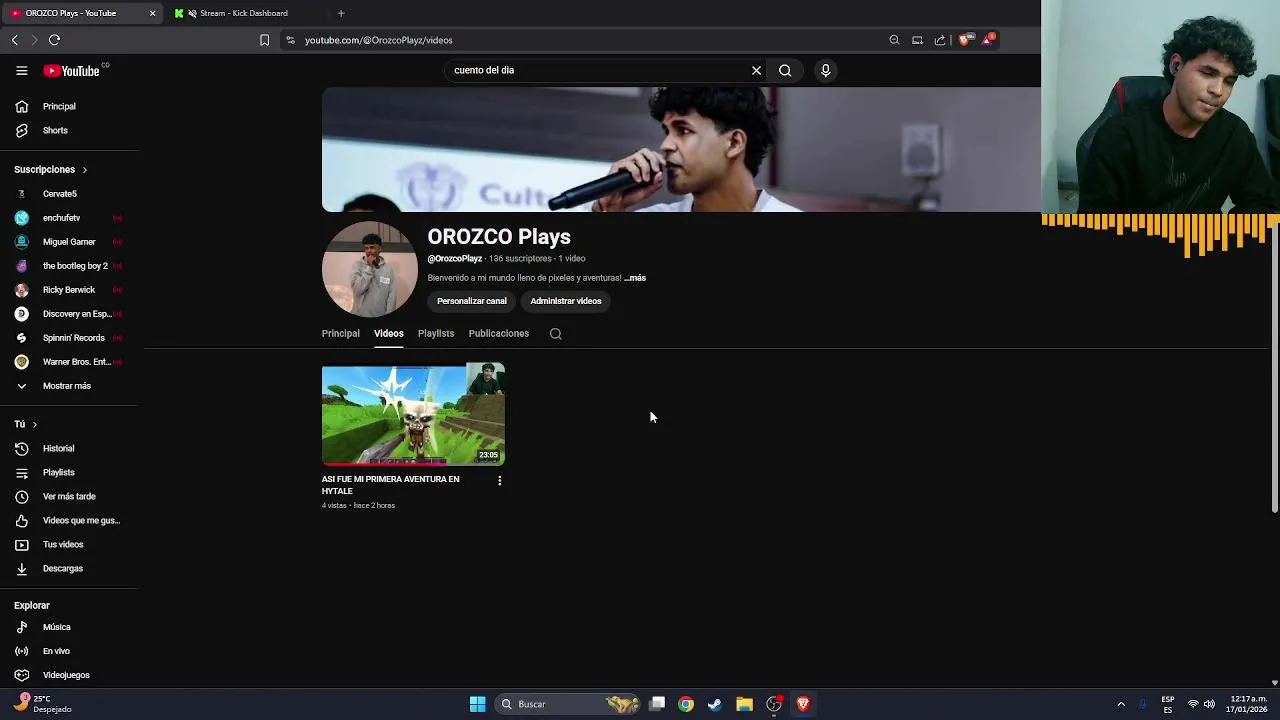
Task: Open Miguel Gamer subscription channel
Action: [x=69, y=242]
